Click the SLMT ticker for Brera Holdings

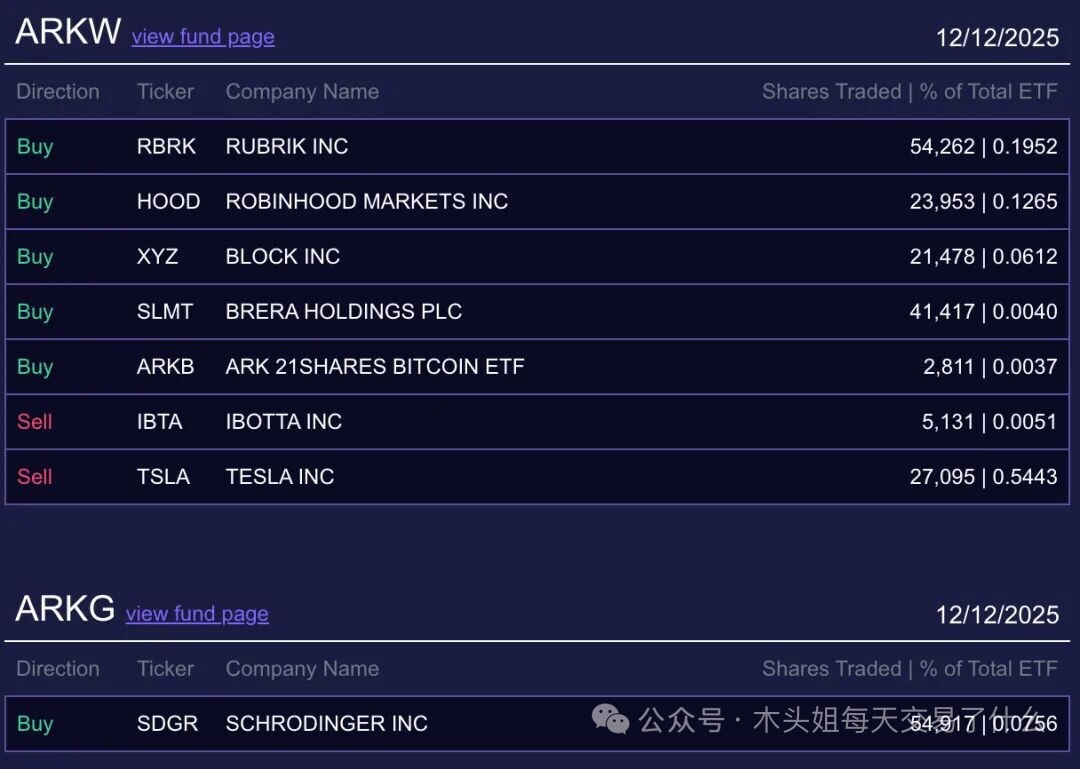pos(165,312)
